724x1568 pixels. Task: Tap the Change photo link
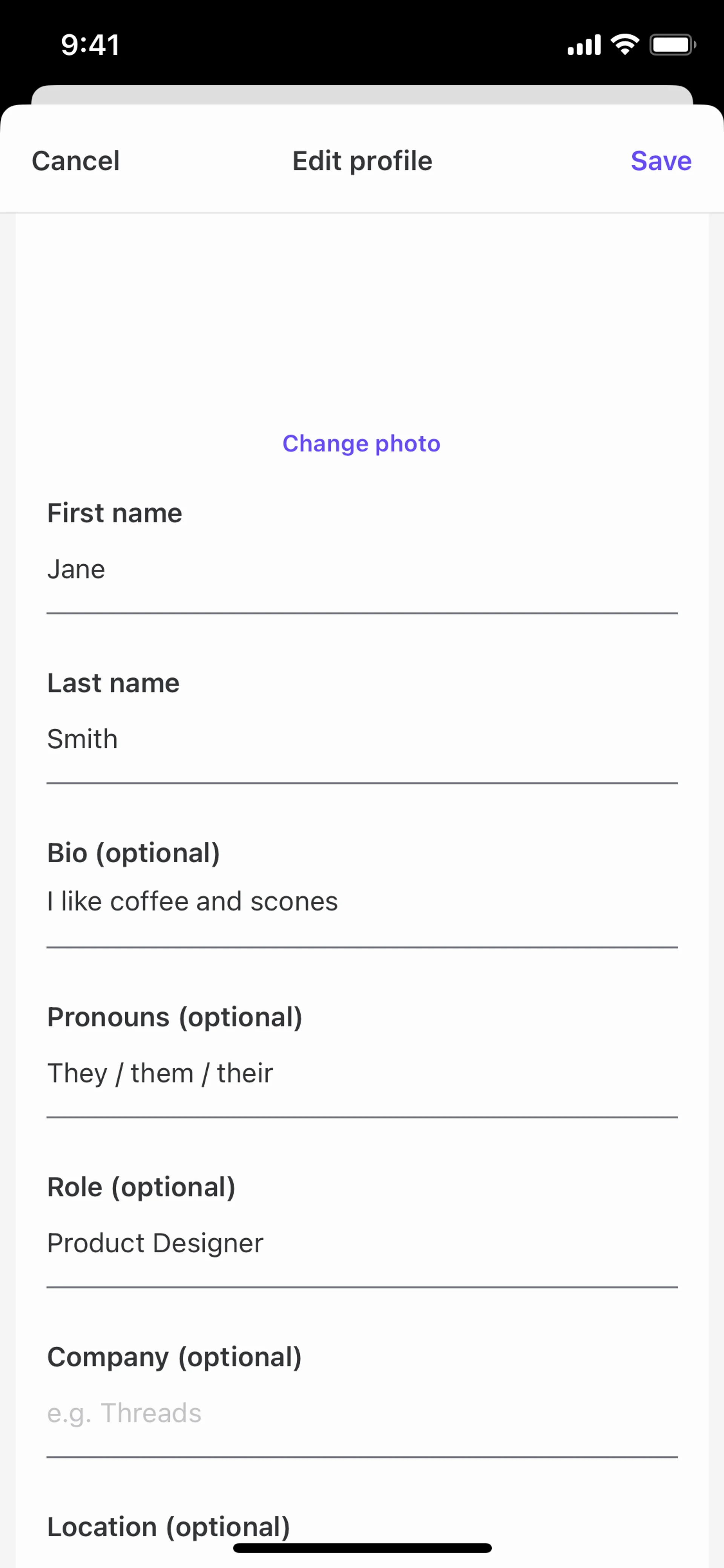coord(361,444)
